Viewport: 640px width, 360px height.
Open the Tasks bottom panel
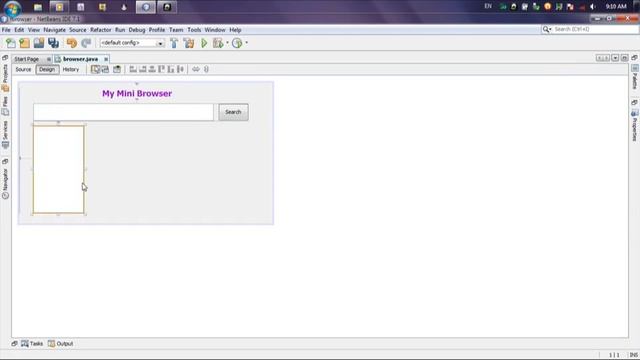pyautogui.click(x=32, y=344)
